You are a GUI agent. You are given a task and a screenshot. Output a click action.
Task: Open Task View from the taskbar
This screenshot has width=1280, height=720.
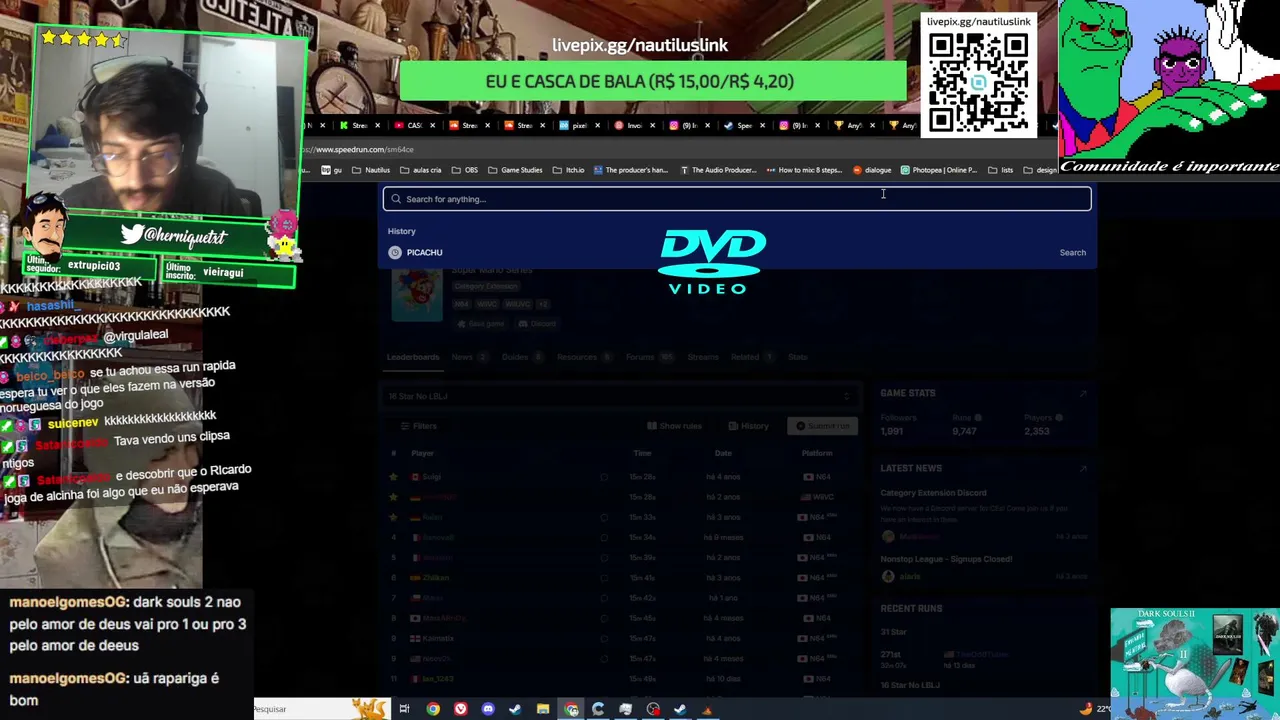pos(404,709)
